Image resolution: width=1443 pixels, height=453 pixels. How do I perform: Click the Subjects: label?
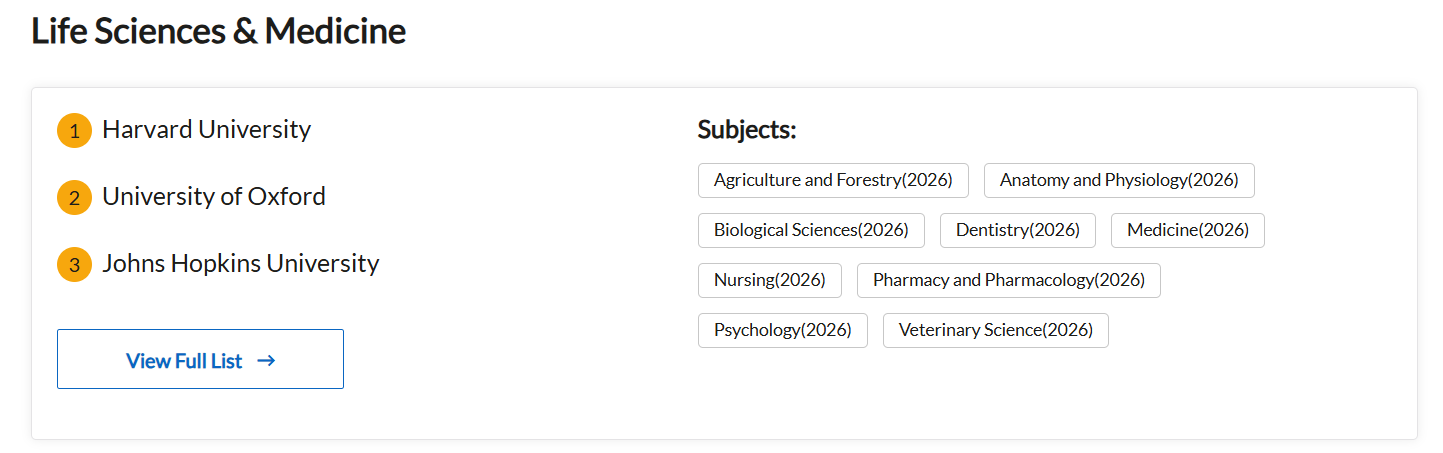[746, 130]
